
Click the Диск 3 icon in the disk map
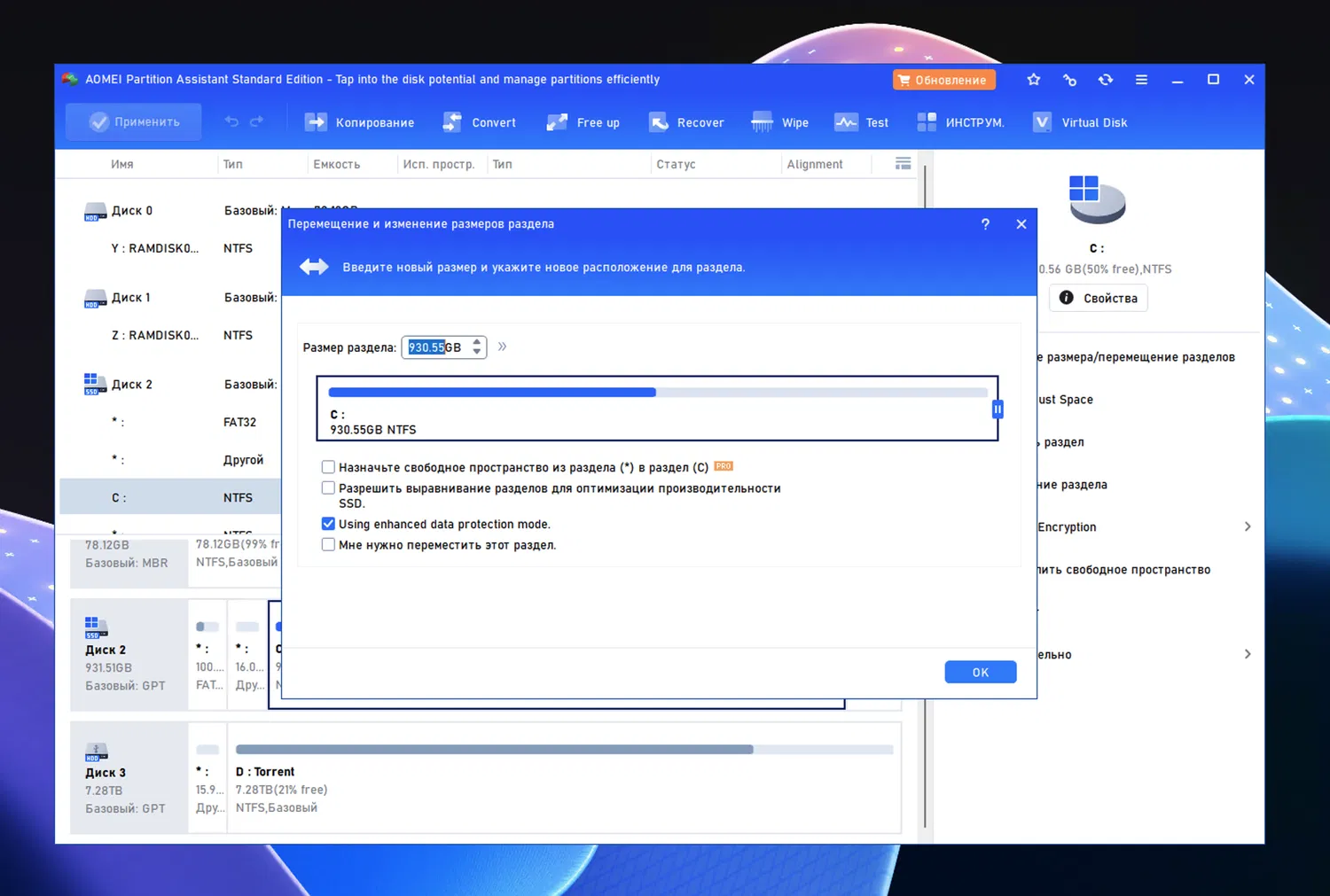[96, 752]
